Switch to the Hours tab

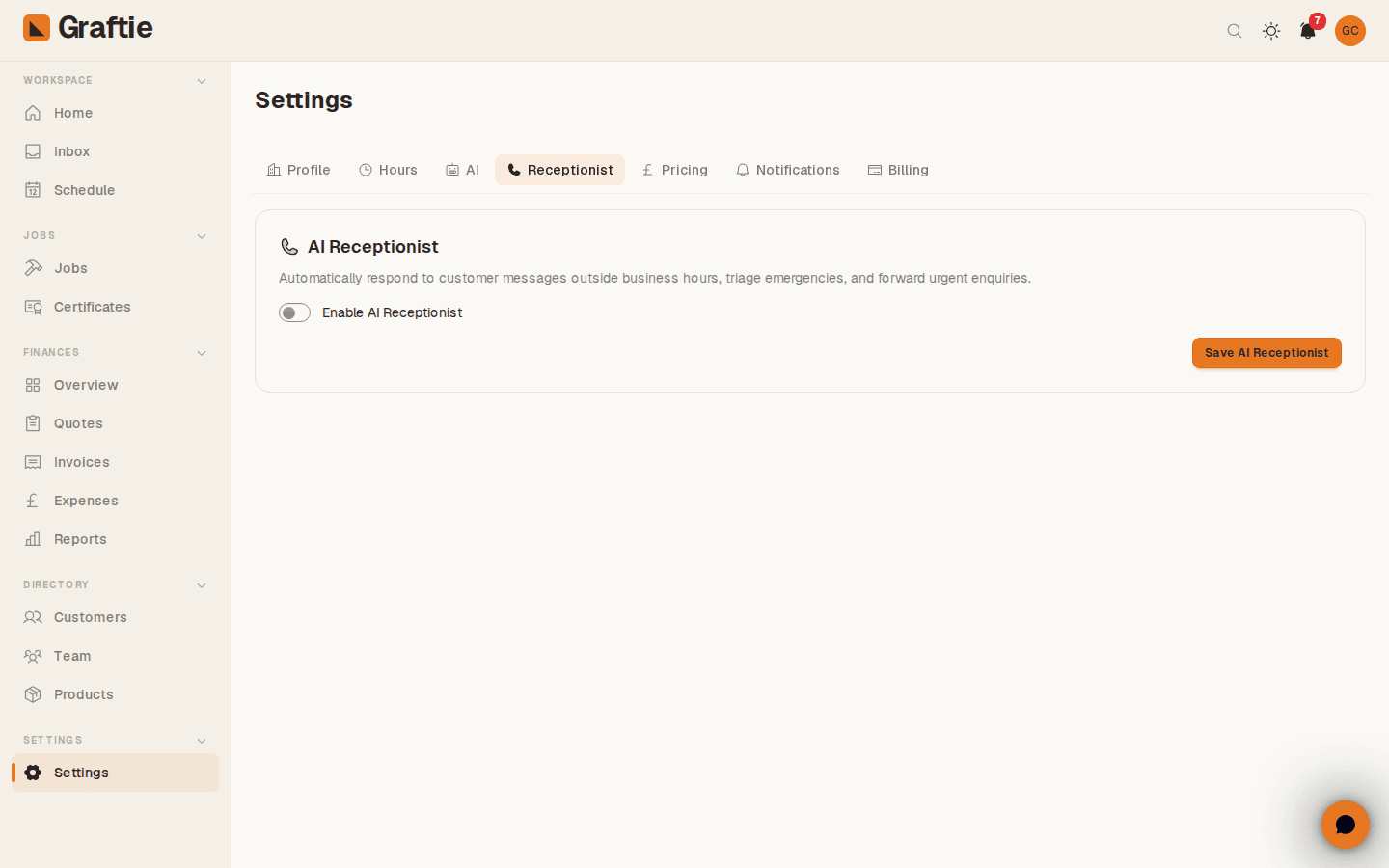pos(388,170)
